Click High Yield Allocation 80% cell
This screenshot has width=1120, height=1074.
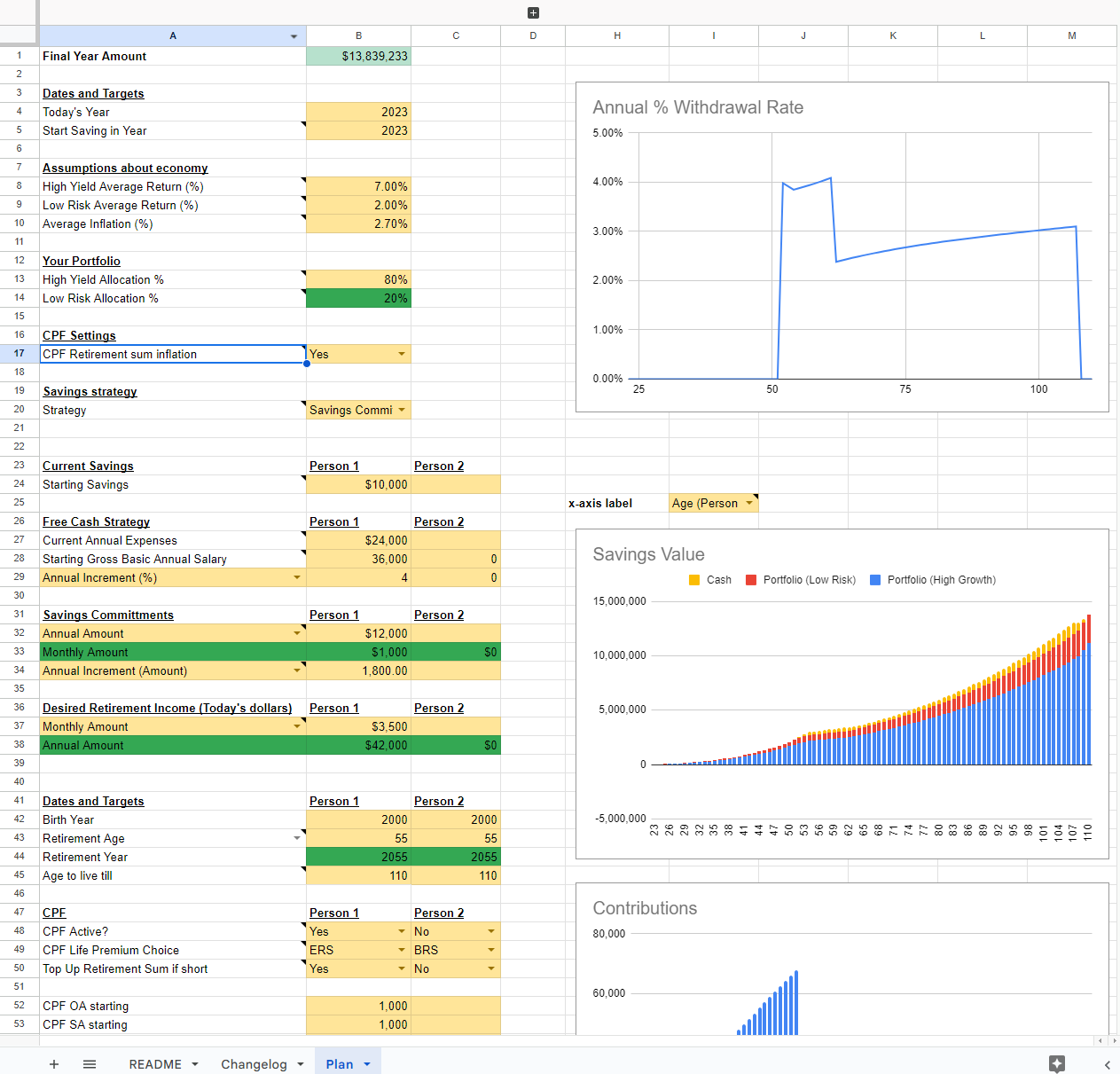click(x=359, y=279)
